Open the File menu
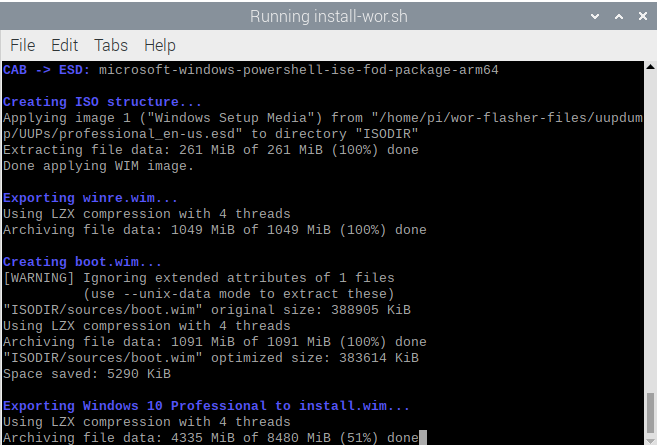 23,45
